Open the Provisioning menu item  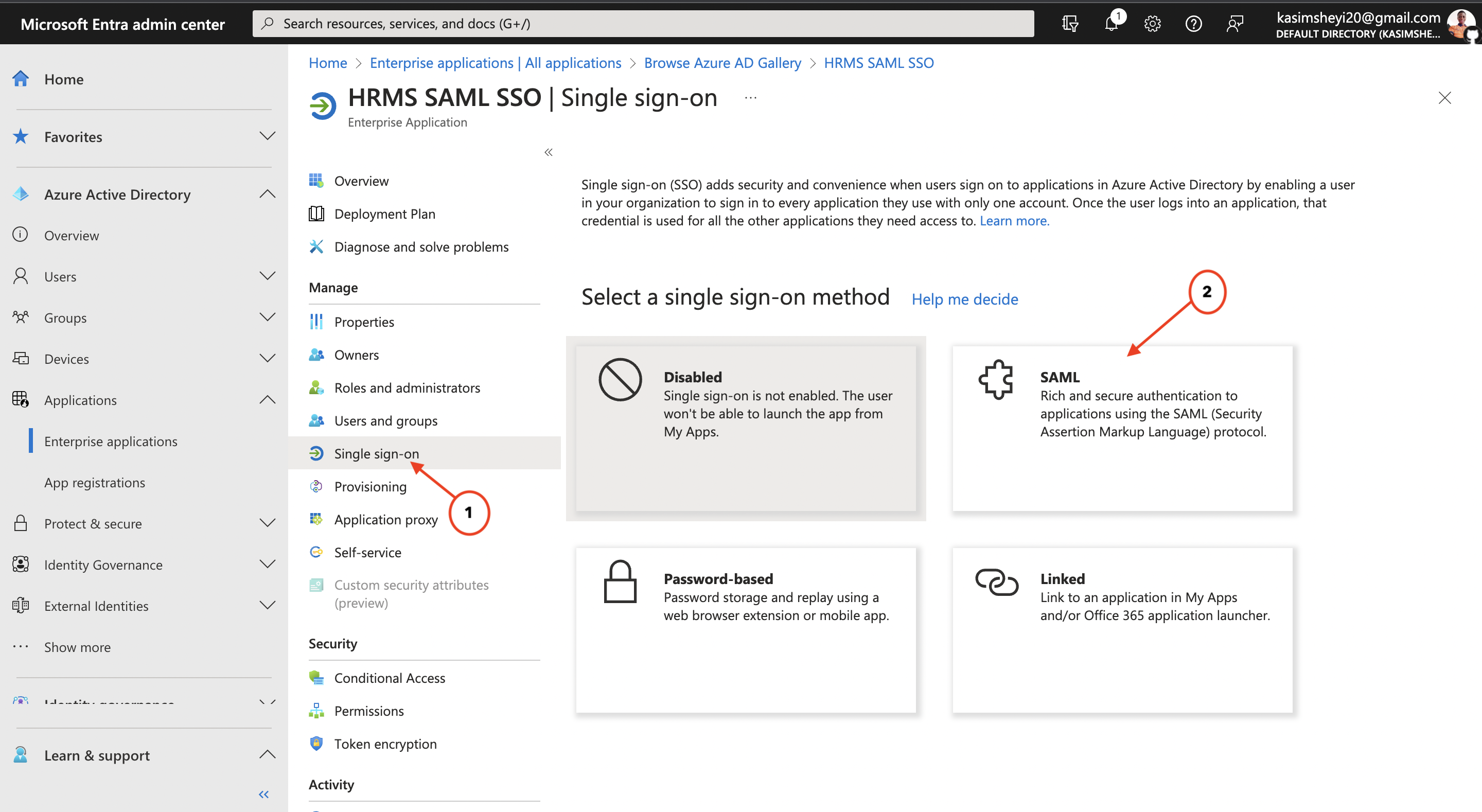click(370, 486)
